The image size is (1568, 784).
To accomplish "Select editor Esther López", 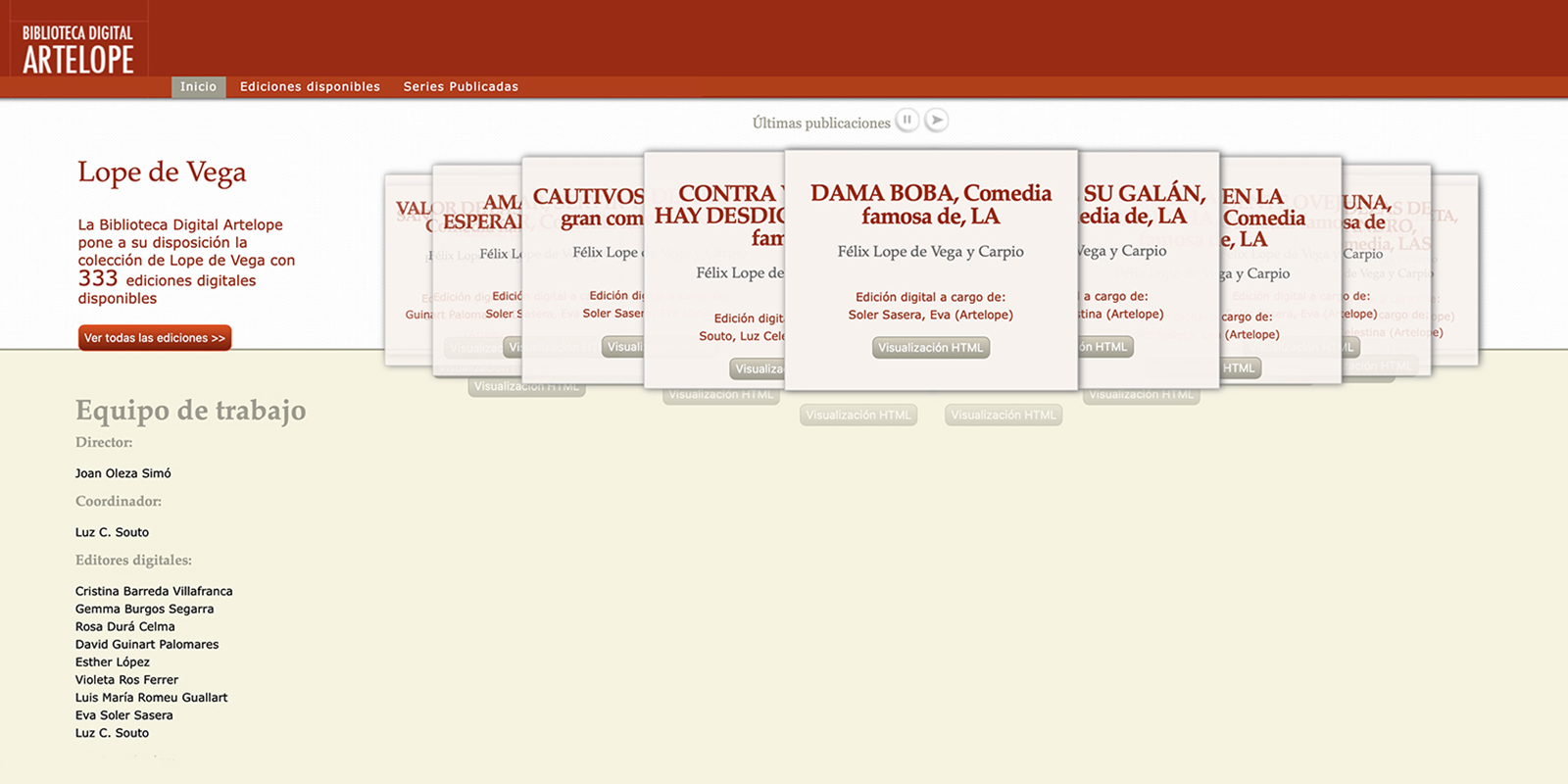I will click(x=113, y=661).
